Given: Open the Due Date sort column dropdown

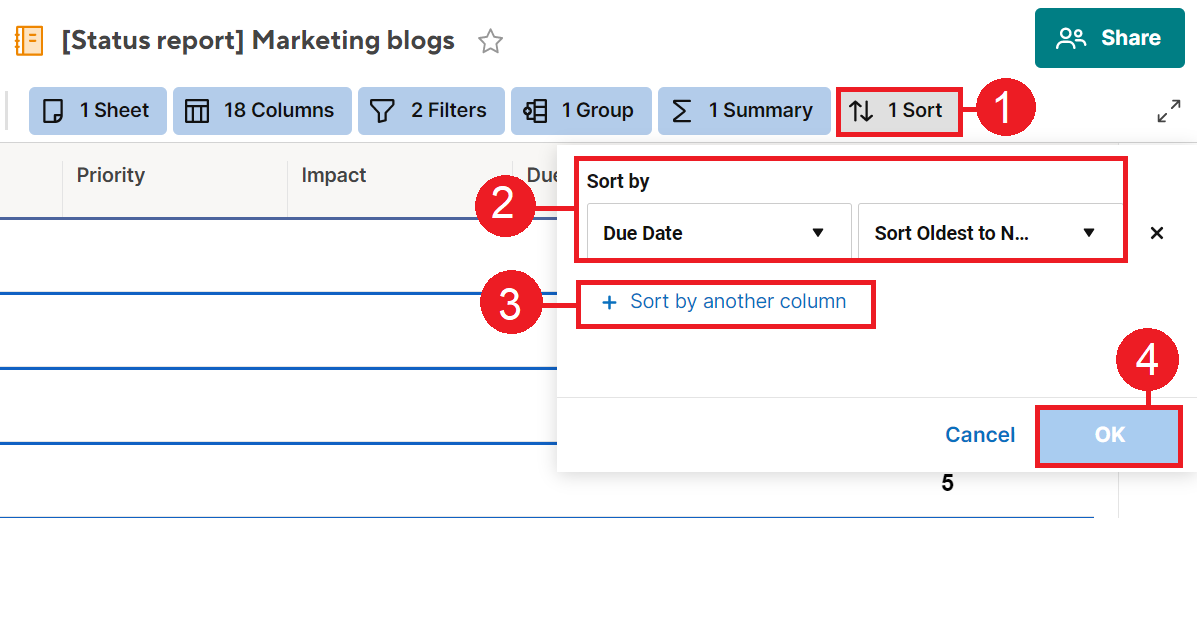Looking at the screenshot, I should click(x=716, y=232).
